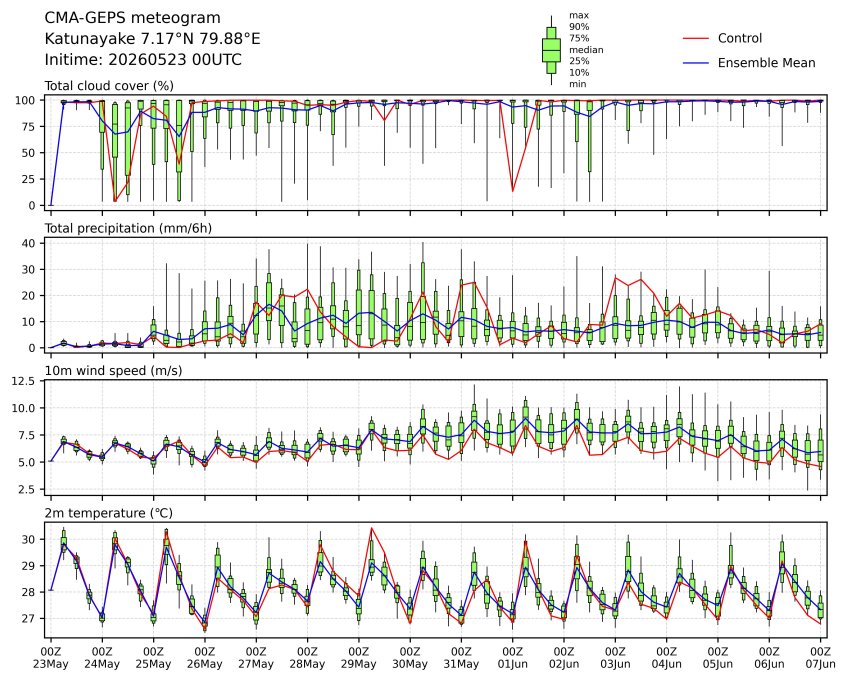
Task: Click the max label in boxplot legend
Action: click(579, 16)
